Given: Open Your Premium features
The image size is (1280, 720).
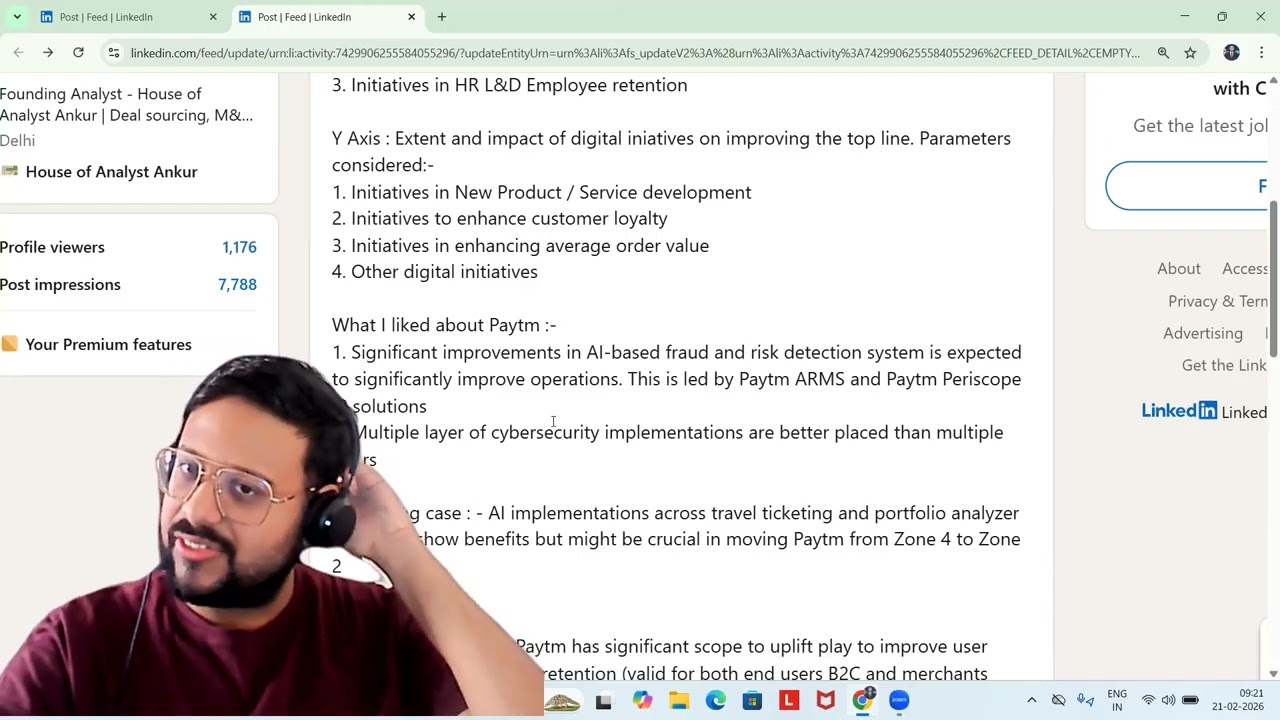Looking at the screenshot, I should [108, 344].
